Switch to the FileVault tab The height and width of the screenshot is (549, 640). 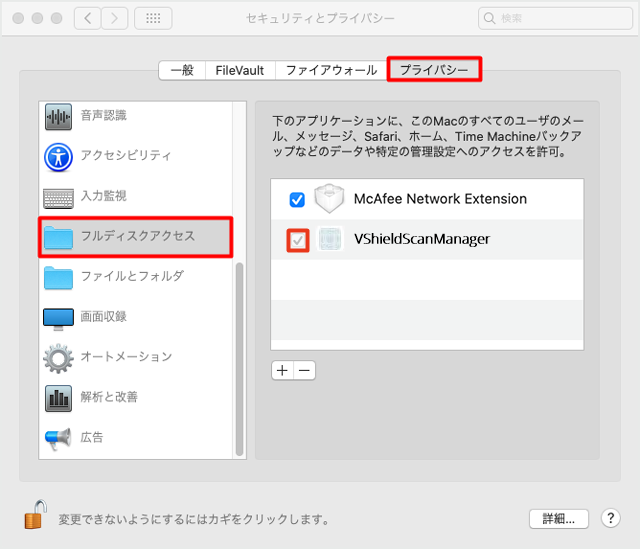(x=240, y=70)
